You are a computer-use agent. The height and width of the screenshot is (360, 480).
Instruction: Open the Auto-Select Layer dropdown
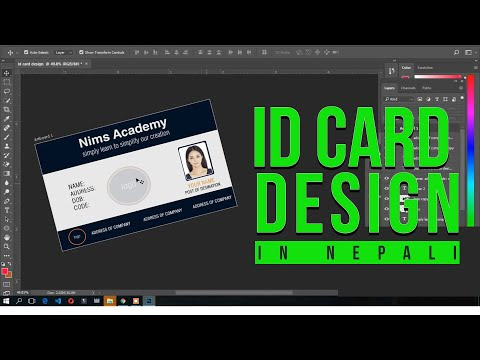pyautogui.click(x=63, y=52)
